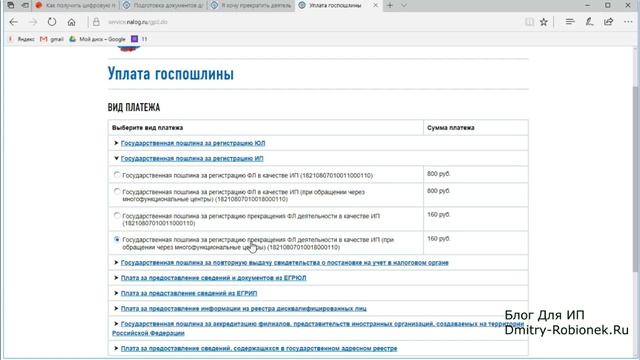Click the Выберите вид платежа header
This screenshot has height=360, width=640.
[x=147, y=128]
